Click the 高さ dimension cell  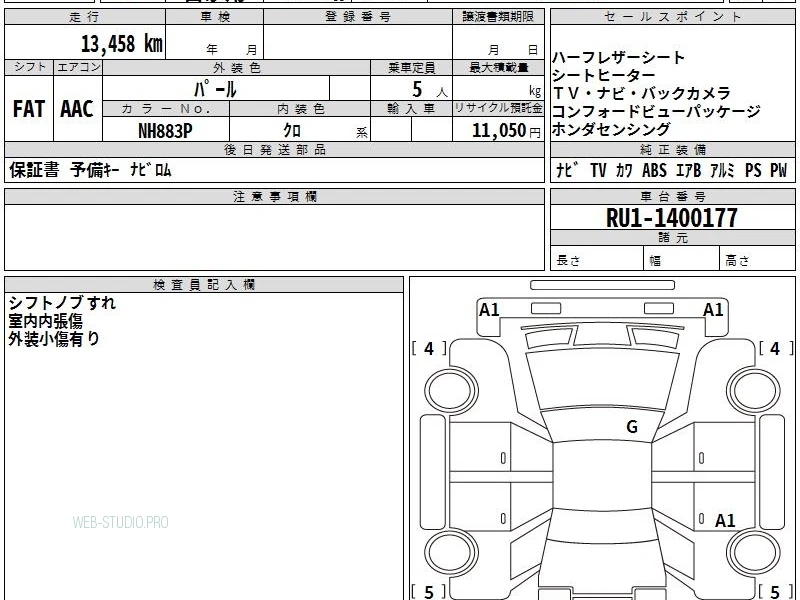[757, 260]
